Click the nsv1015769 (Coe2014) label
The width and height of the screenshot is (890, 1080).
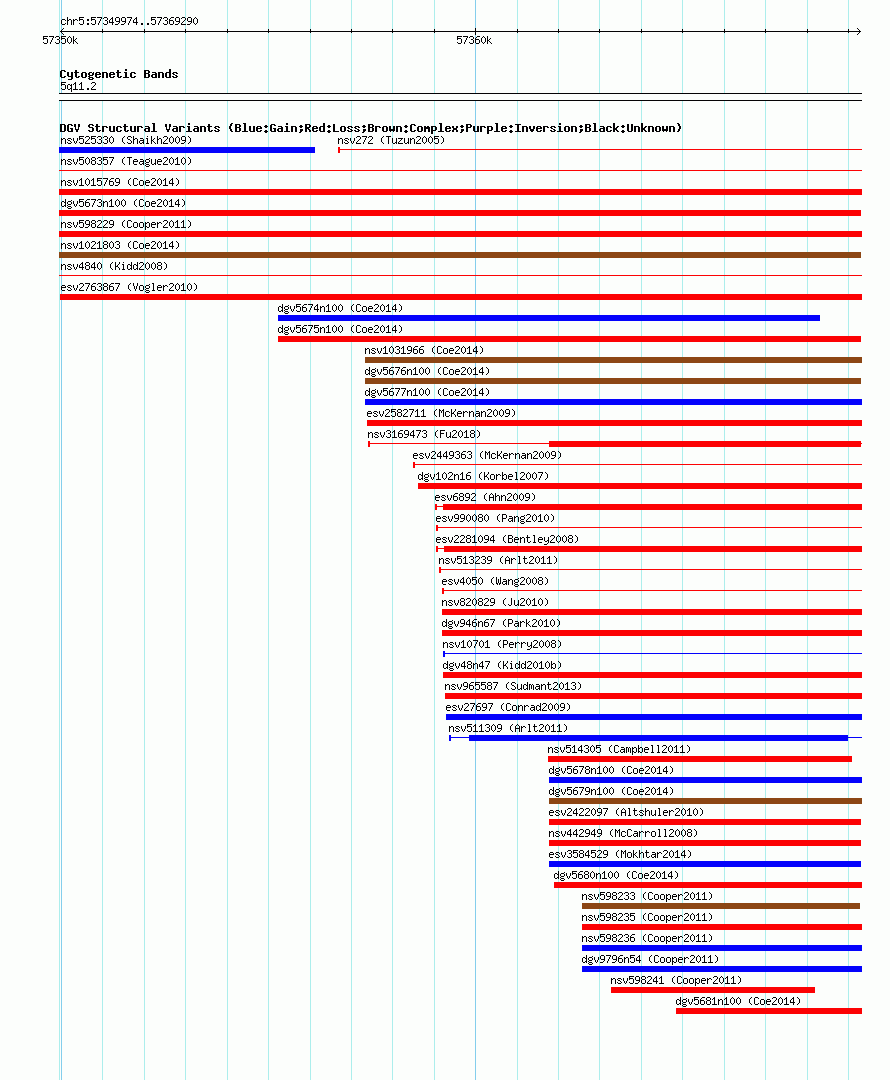pyautogui.click(x=120, y=183)
